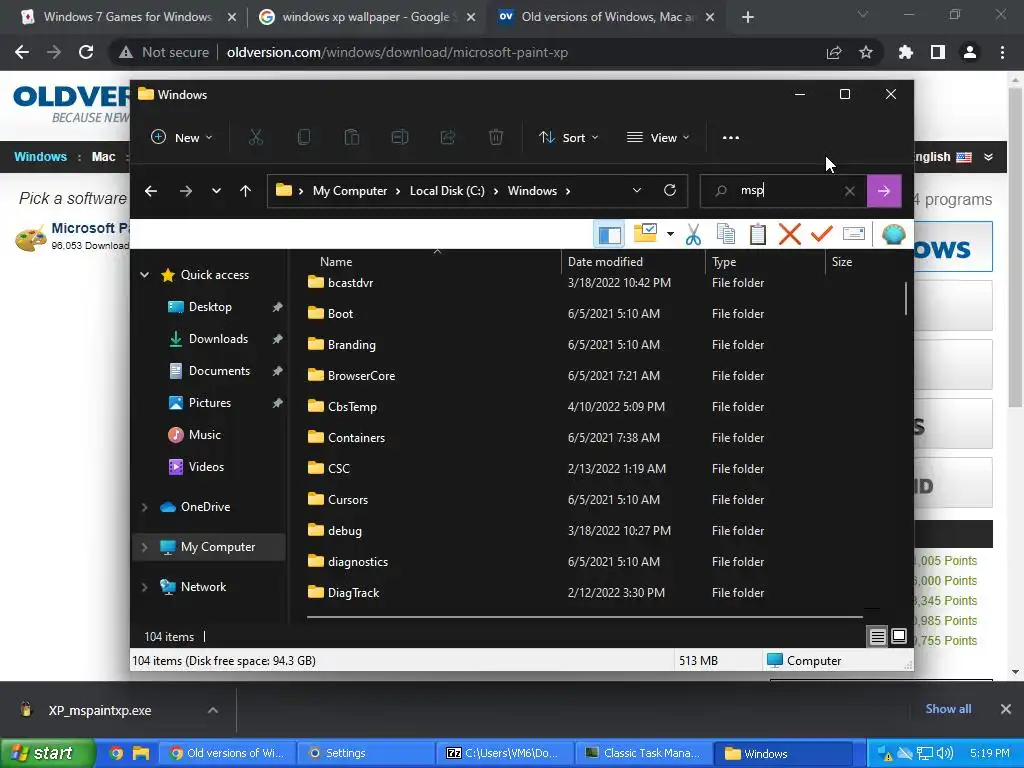Open the New dropdown in Explorer
Screen dimensions: 1024x768
pos(182,138)
